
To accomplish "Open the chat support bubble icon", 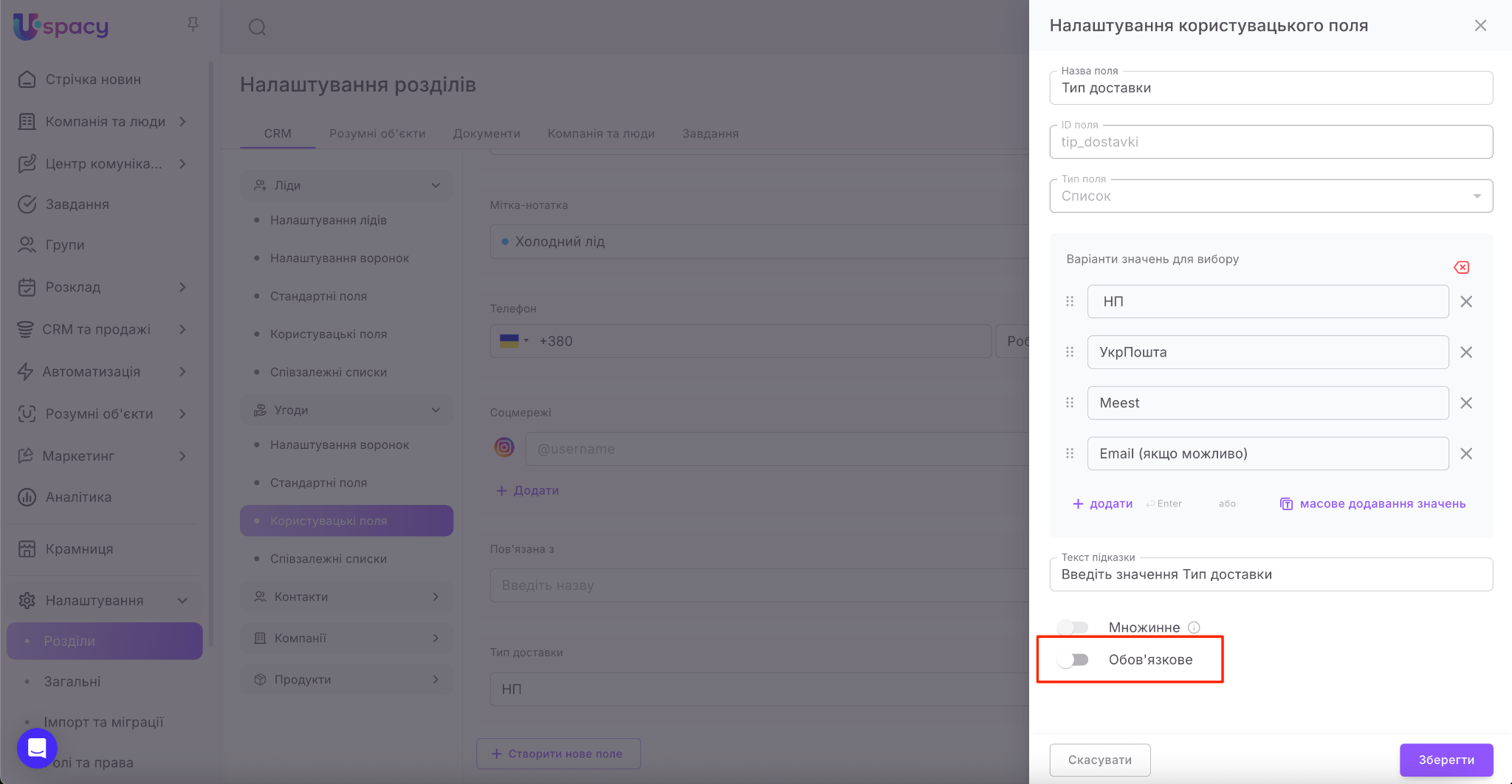I will coord(37,748).
